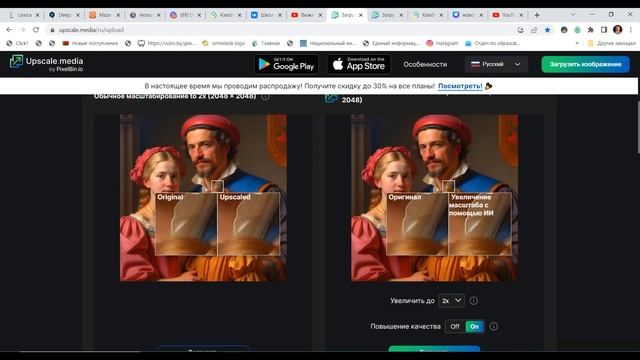Switch quality enhancement to On
640x360 pixels.
[474, 327]
